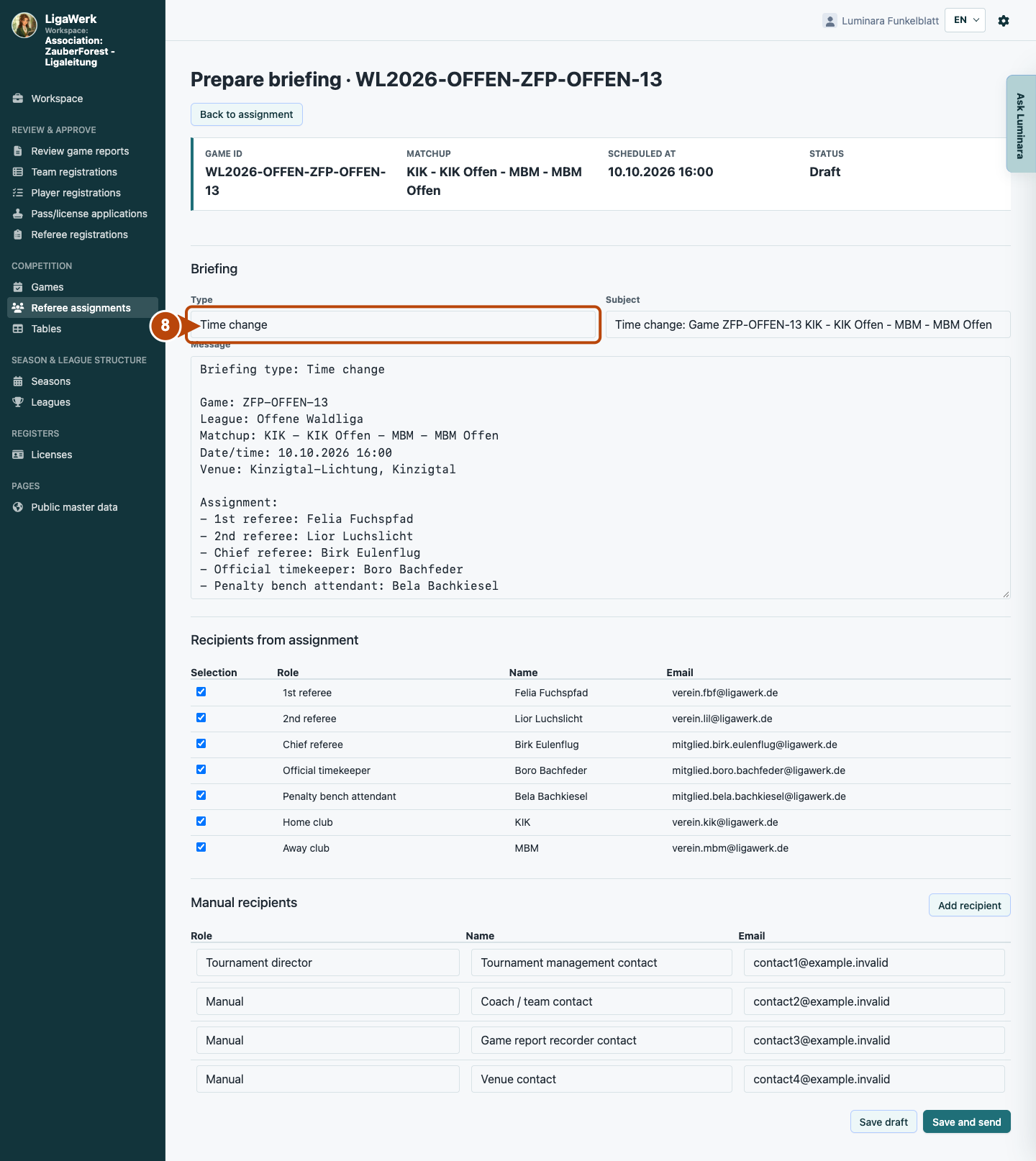Open the Ask Luminara side tab

click(x=1021, y=124)
